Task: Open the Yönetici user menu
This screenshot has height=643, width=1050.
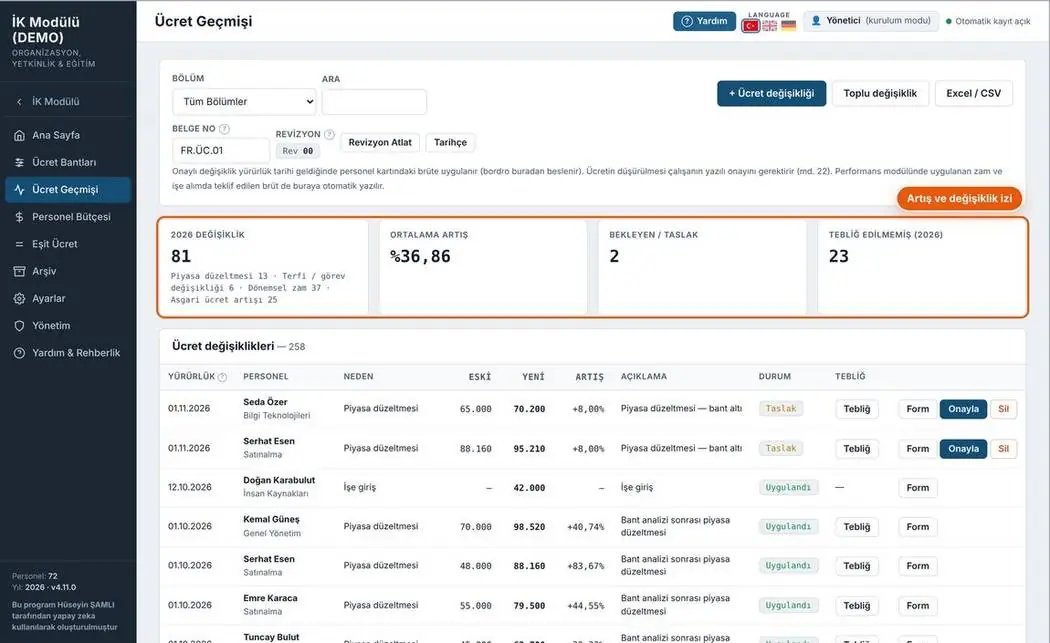Action: pos(871,21)
